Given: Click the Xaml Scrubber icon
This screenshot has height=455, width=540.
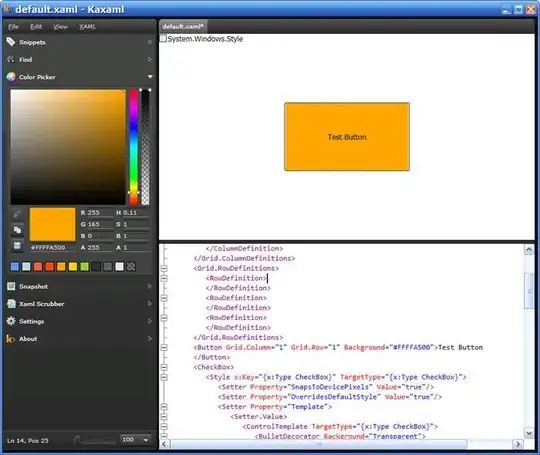Looking at the screenshot, I should pos(11,303).
